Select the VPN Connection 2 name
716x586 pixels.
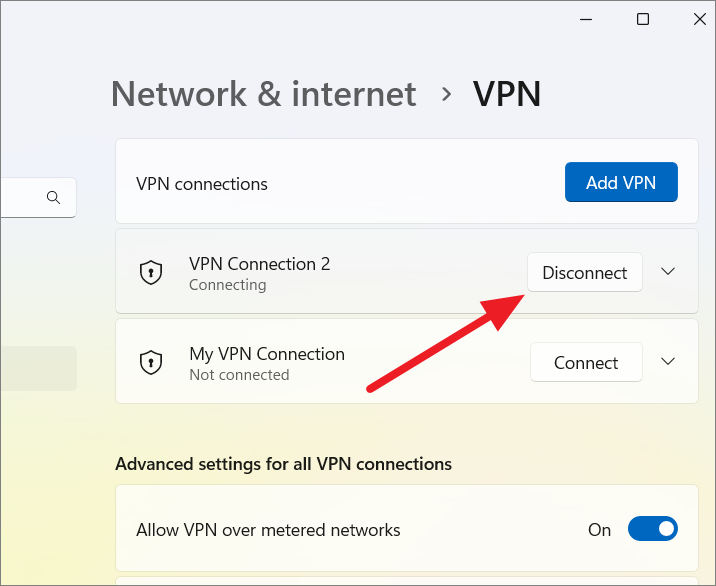pos(259,264)
